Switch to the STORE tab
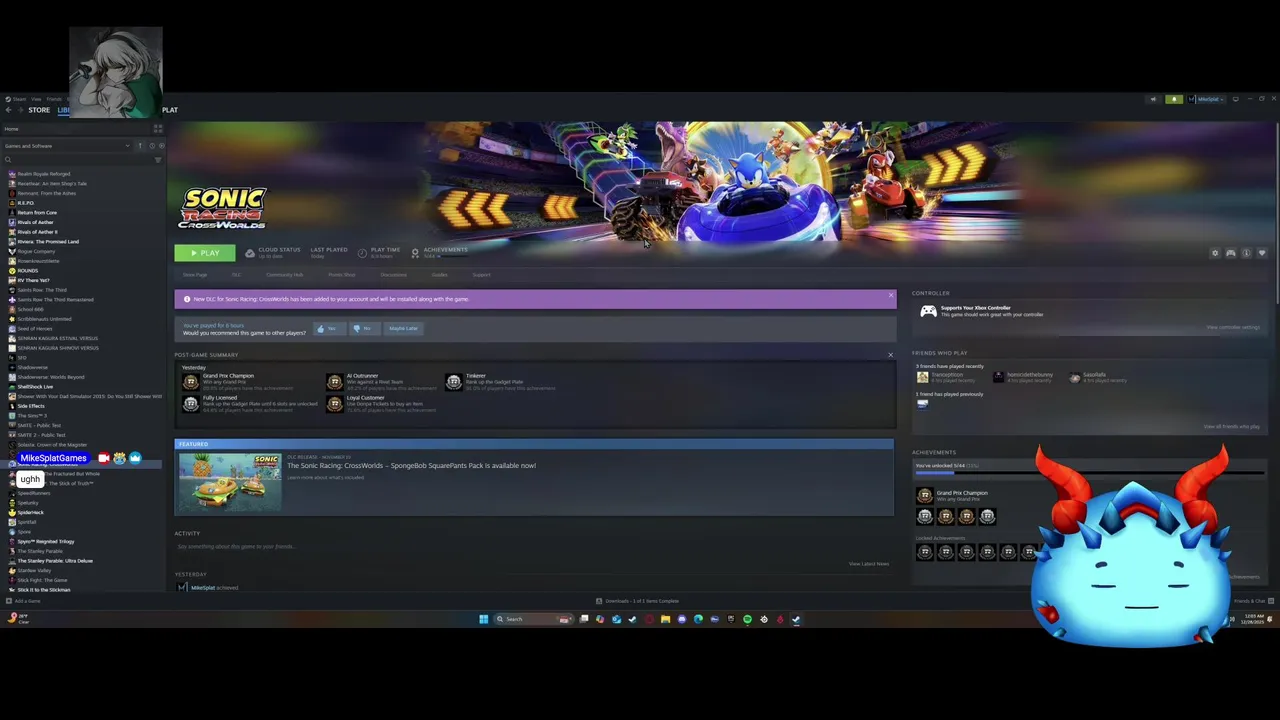This screenshot has height=720, width=1280. (x=39, y=110)
